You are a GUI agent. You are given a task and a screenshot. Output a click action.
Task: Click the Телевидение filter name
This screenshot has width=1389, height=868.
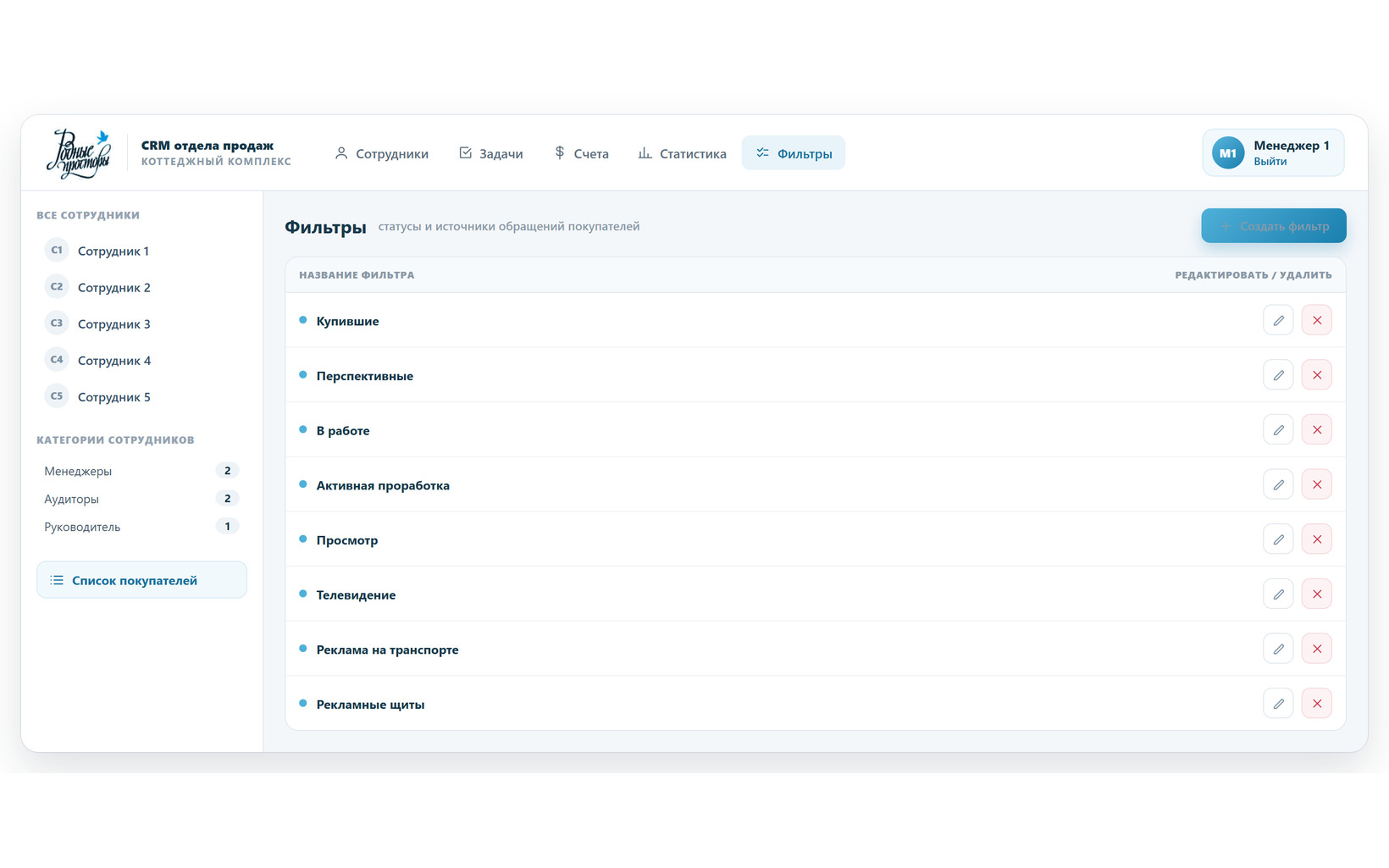click(x=356, y=594)
